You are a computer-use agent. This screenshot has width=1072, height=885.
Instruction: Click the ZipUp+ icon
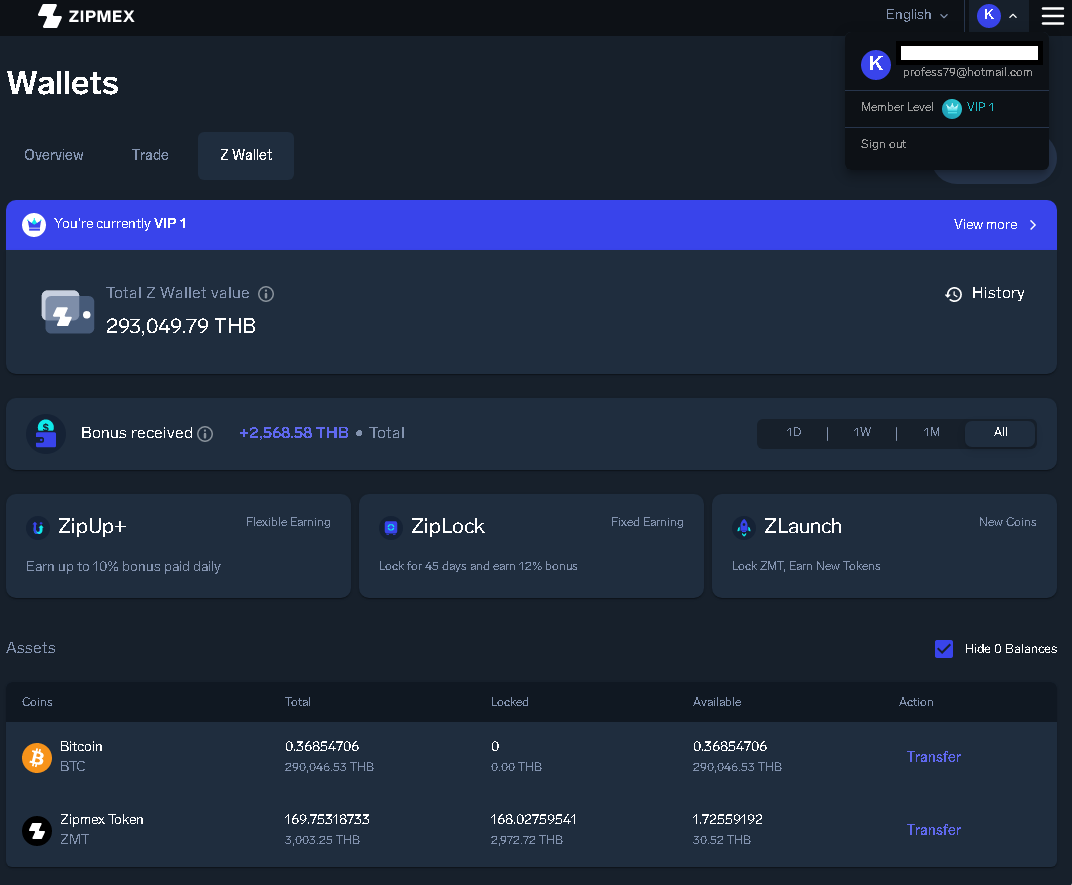38,527
